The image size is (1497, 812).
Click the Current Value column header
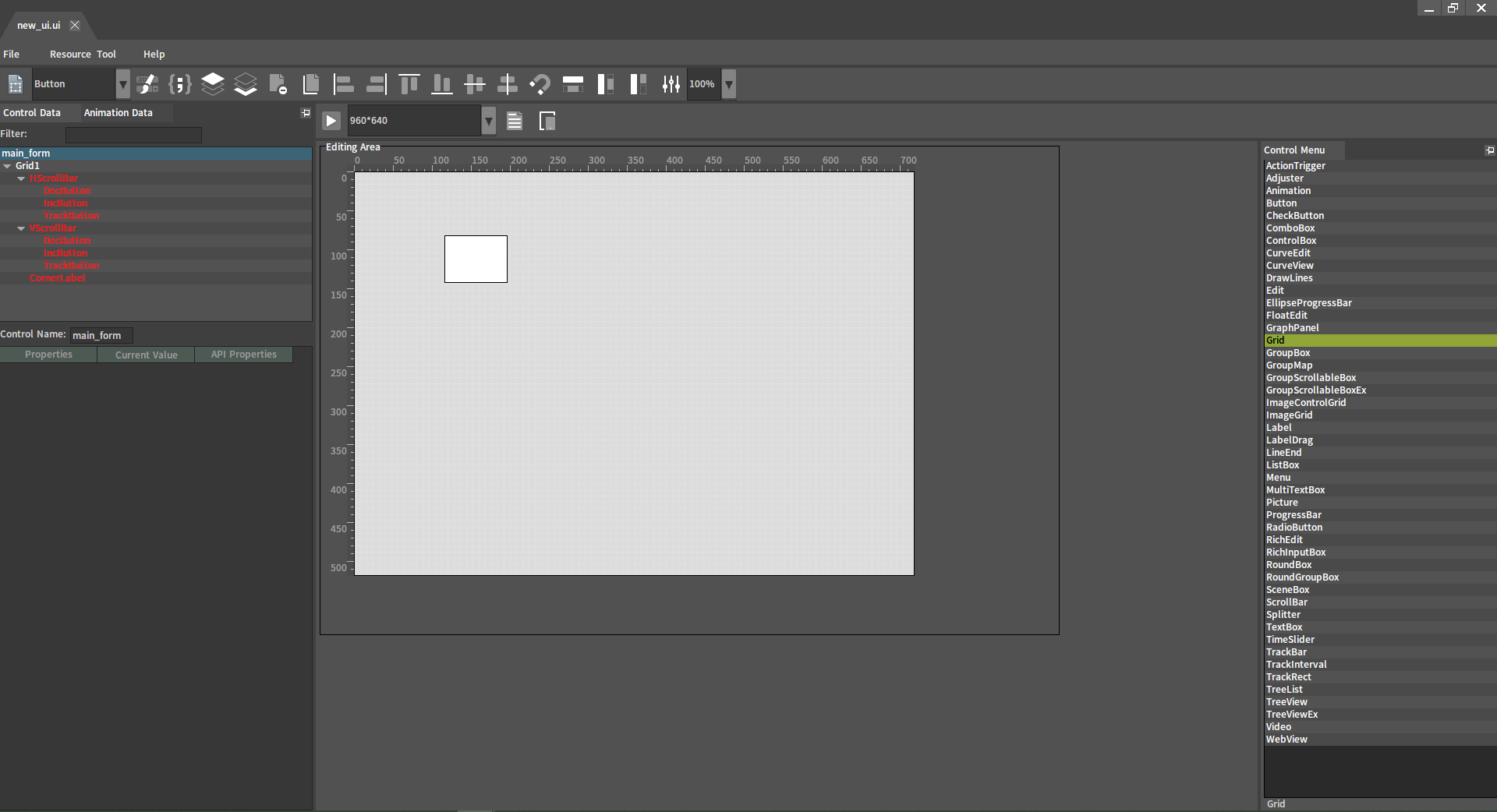click(x=147, y=355)
